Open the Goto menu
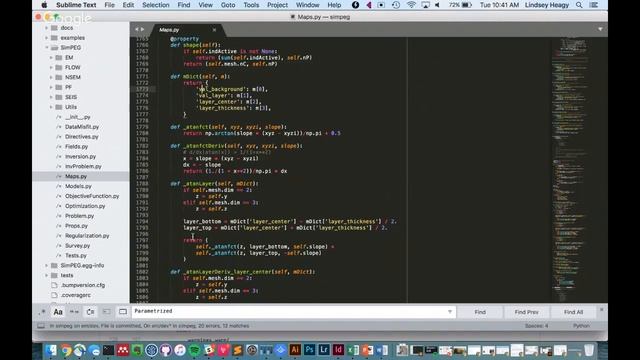The image size is (640, 360). (x=228, y=5)
